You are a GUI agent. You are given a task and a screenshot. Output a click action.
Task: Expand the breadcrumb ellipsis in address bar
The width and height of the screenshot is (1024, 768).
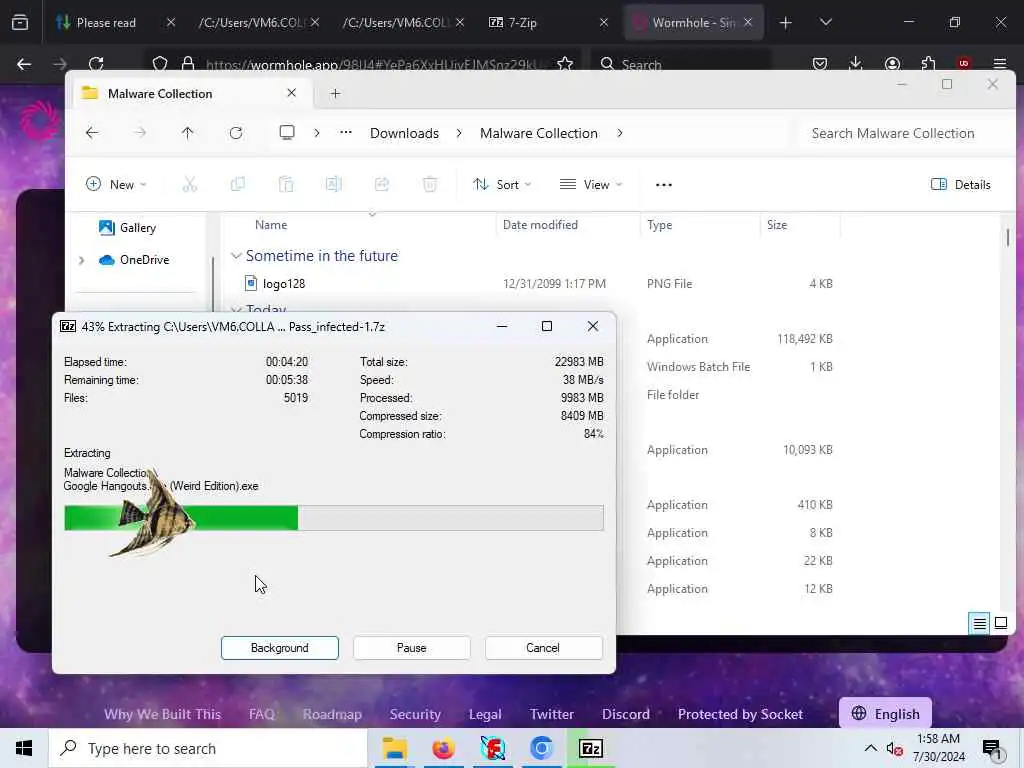pos(345,133)
